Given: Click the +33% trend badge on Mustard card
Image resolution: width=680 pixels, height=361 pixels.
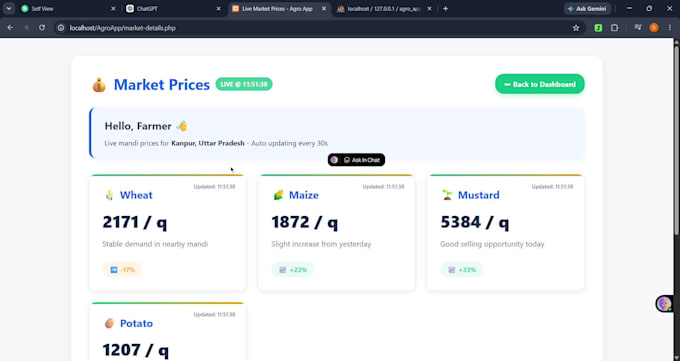Looking at the screenshot, I should click(x=461, y=270).
